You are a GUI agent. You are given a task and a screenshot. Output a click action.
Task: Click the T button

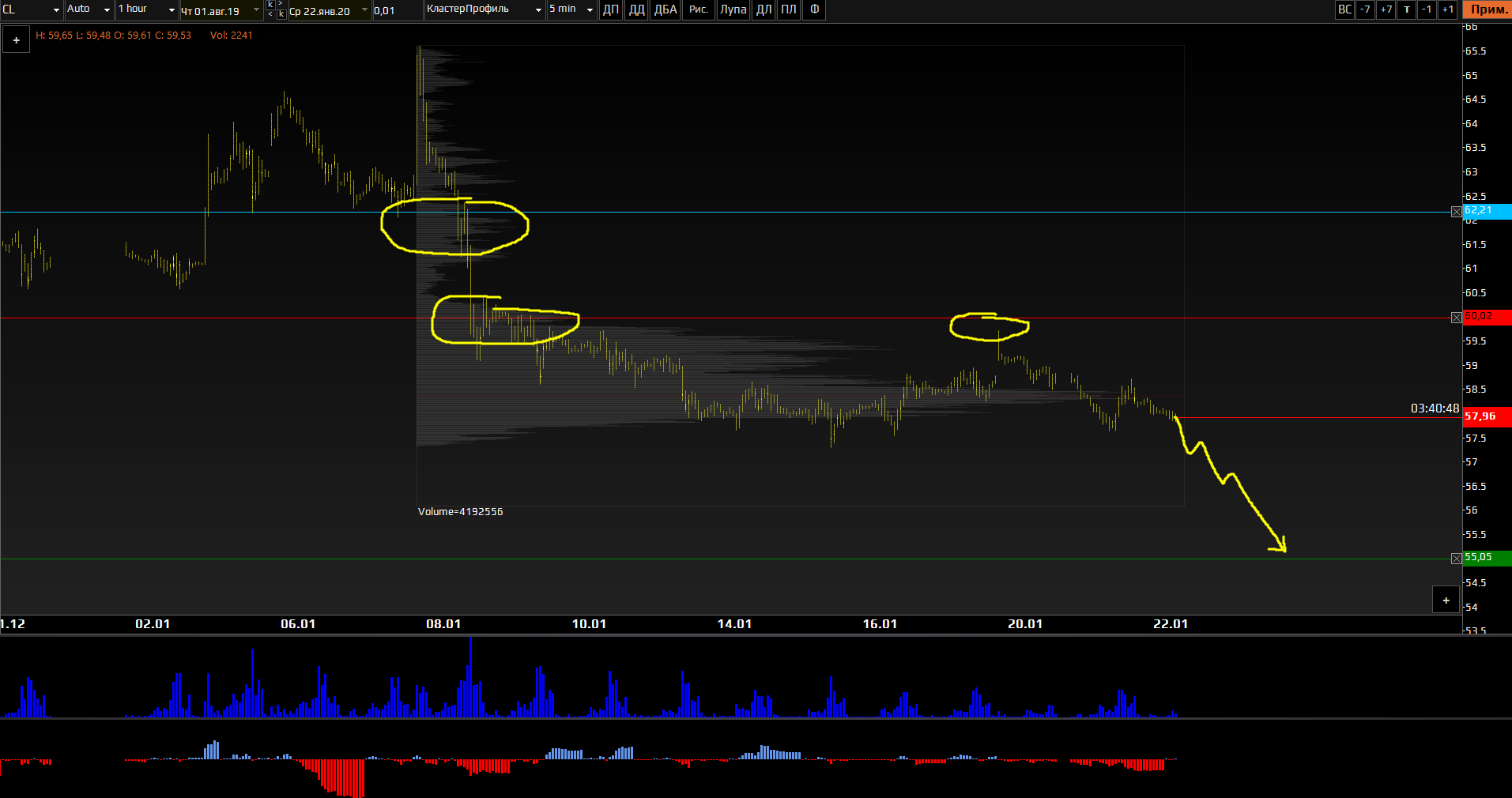pyautogui.click(x=1406, y=9)
